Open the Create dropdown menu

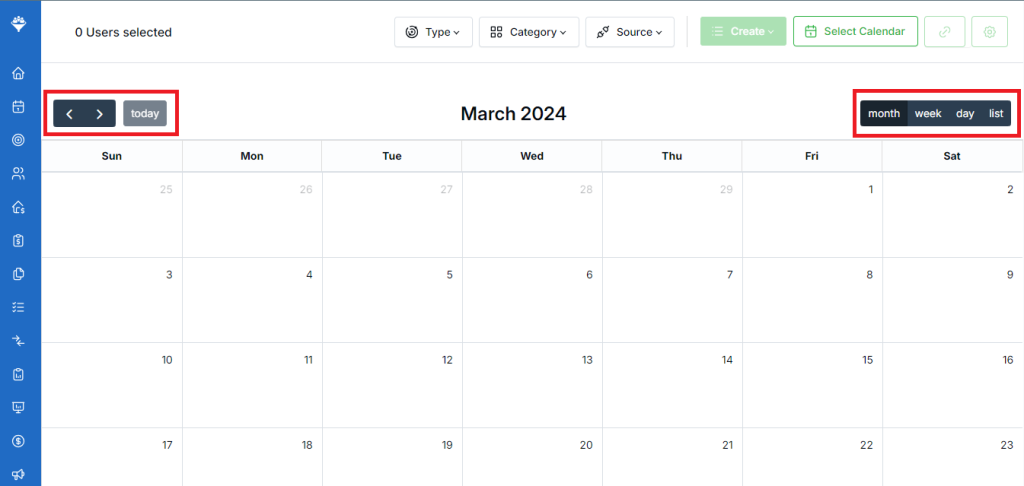[x=743, y=31]
